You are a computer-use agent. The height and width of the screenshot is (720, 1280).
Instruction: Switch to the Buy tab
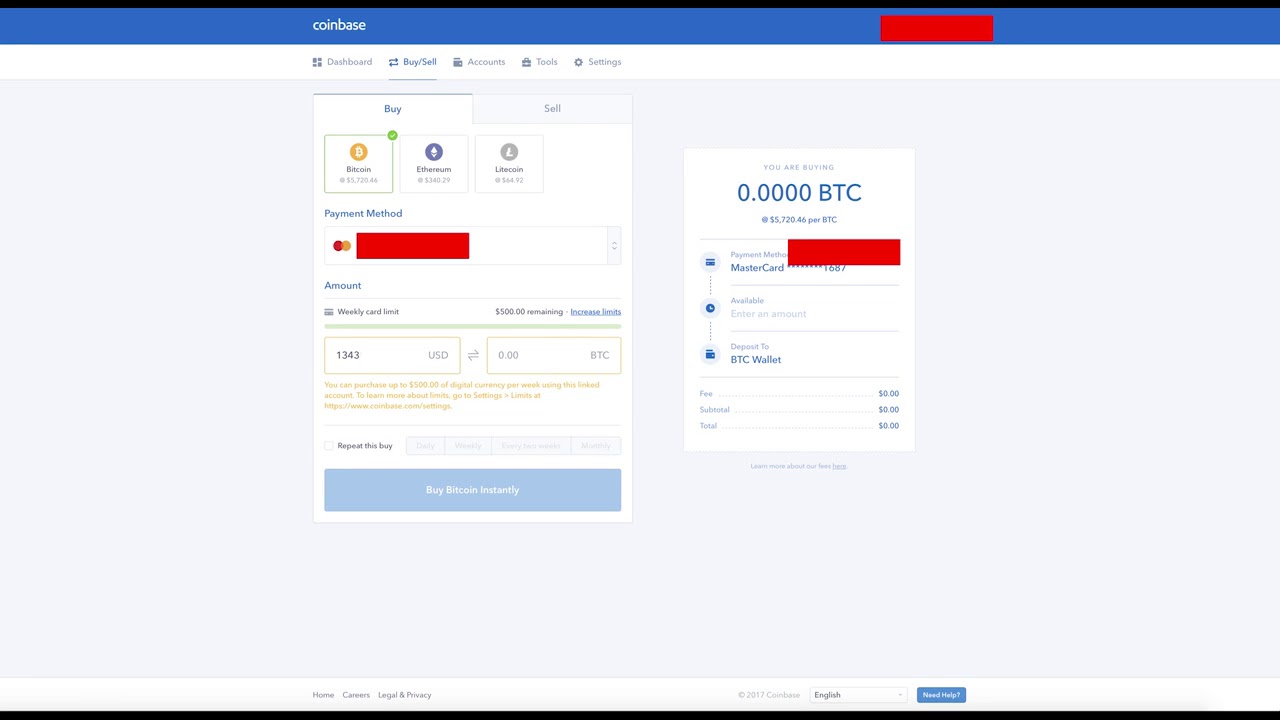click(x=392, y=109)
